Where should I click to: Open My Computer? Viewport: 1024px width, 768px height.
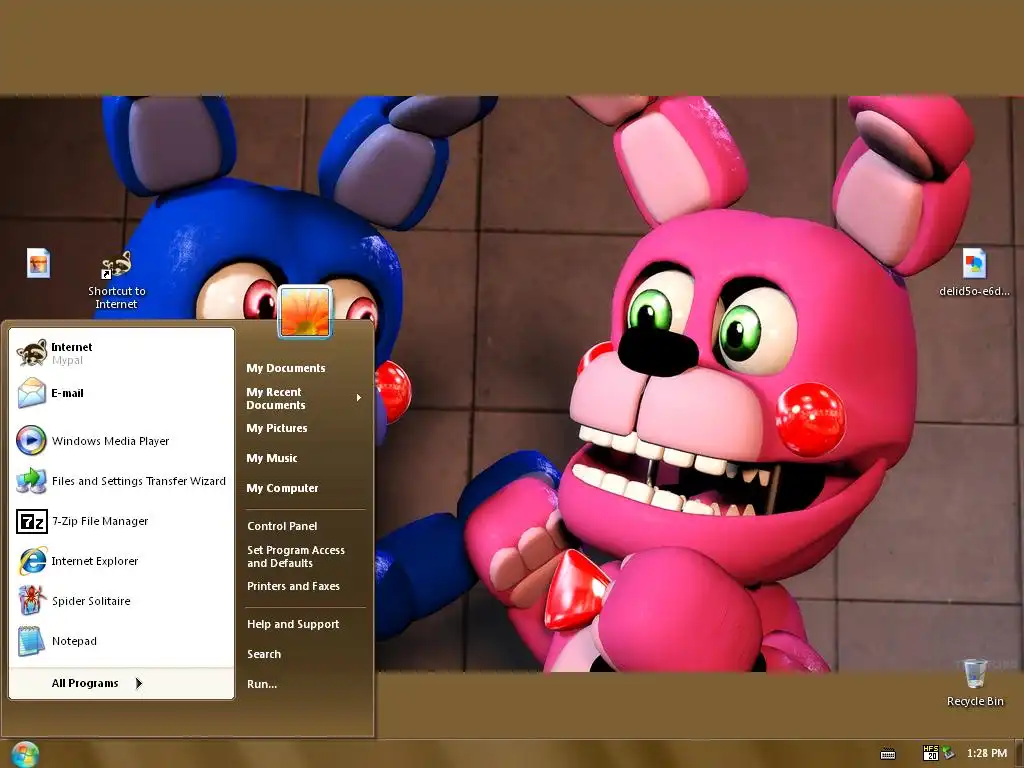point(282,488)
